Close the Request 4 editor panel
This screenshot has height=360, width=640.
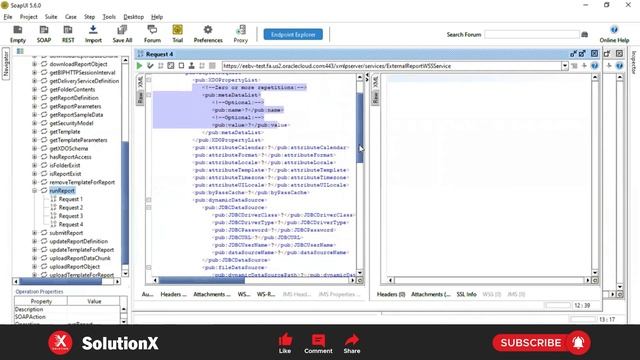[594, 54]
